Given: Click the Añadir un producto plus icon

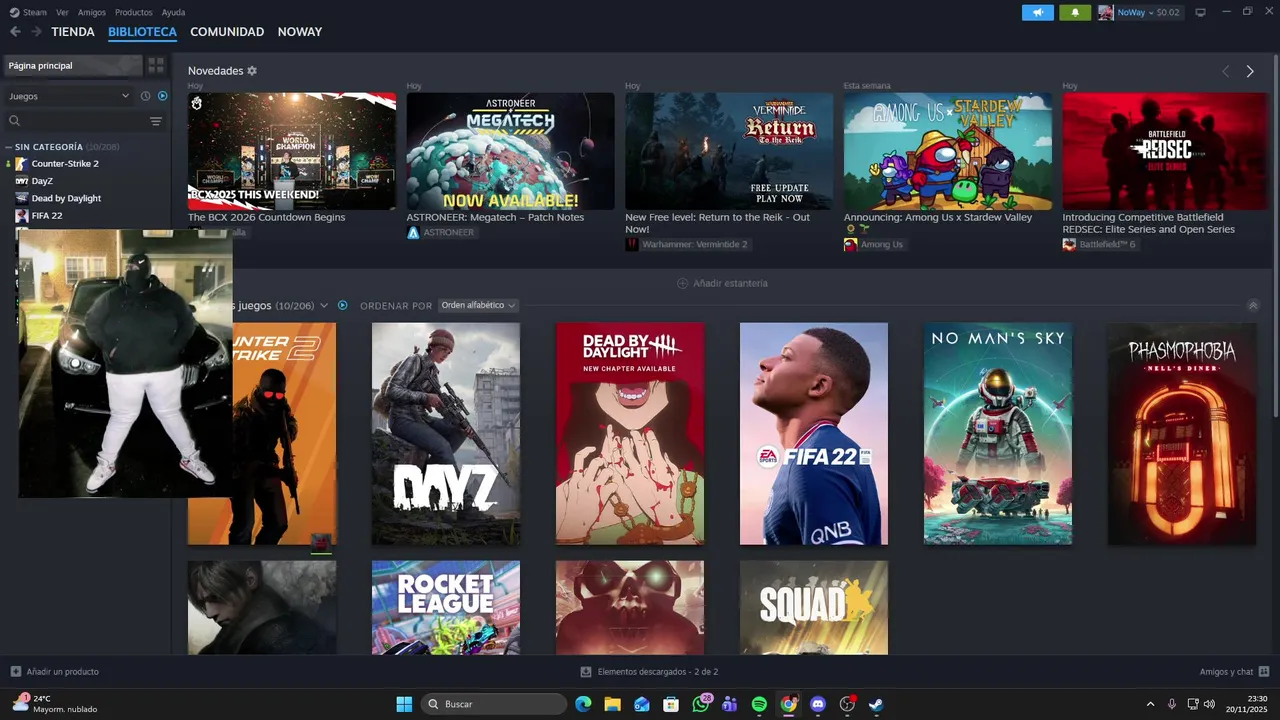Looking at the screenshot, I should pyautogui.click(x=15, y=672).
